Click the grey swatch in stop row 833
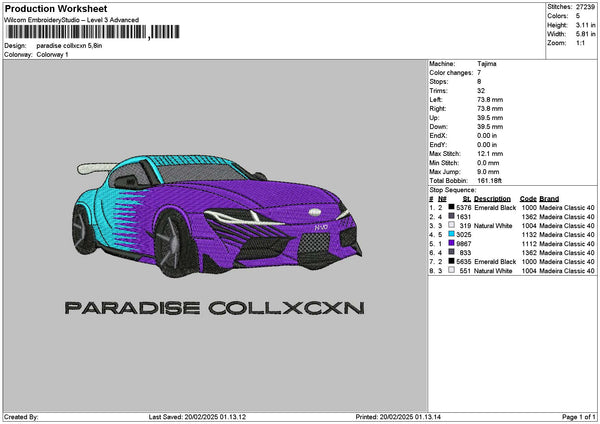600x424 pixels. point(452,253)
